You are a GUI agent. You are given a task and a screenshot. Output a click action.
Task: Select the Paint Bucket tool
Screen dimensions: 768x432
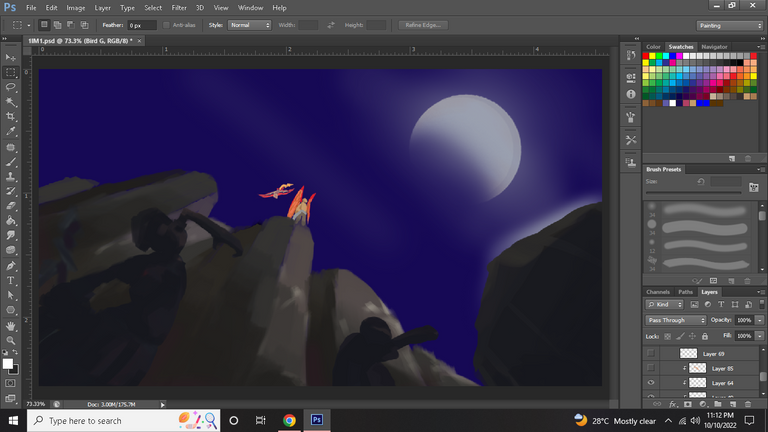10,220
